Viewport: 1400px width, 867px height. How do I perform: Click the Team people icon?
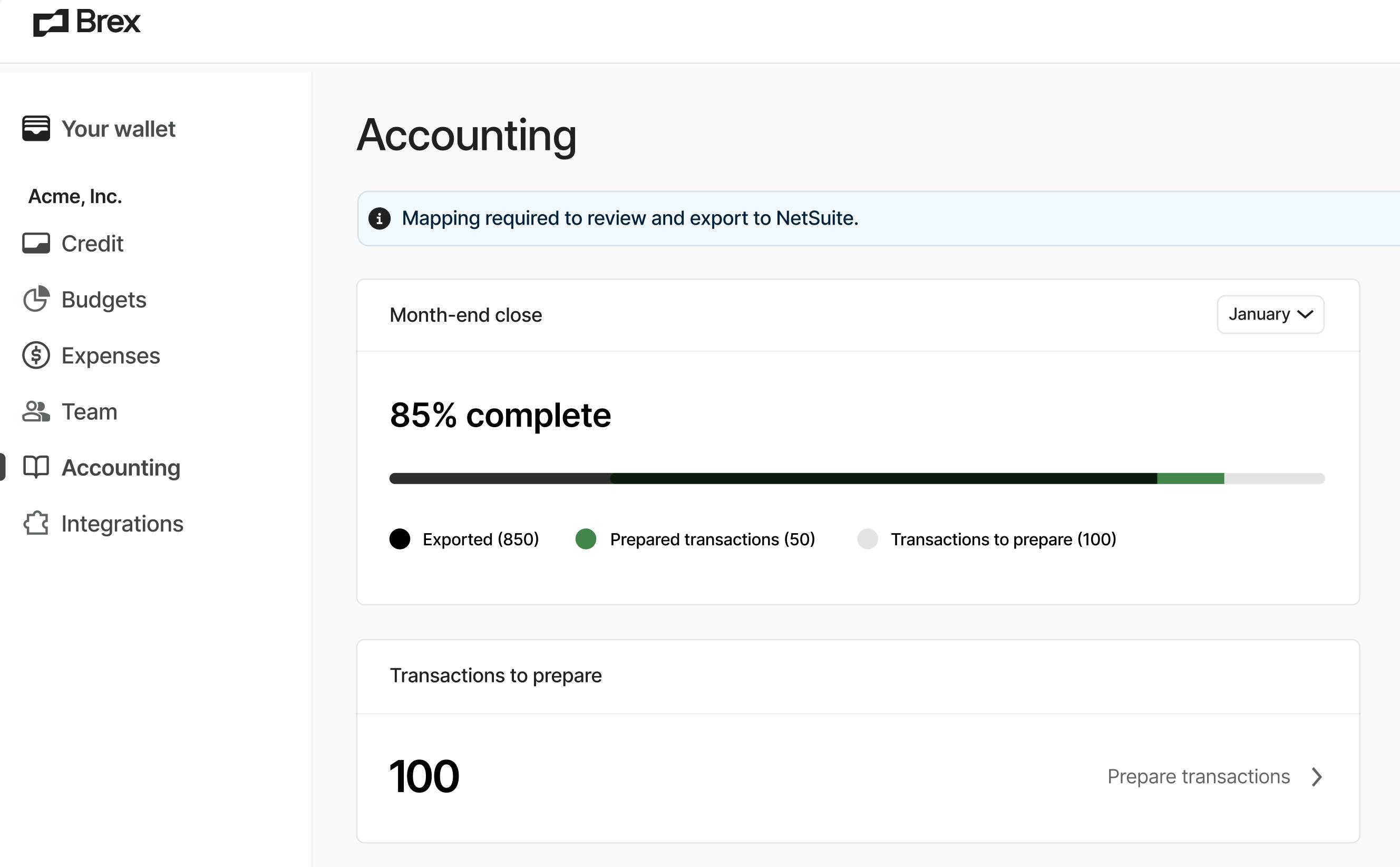click(36, 412)
